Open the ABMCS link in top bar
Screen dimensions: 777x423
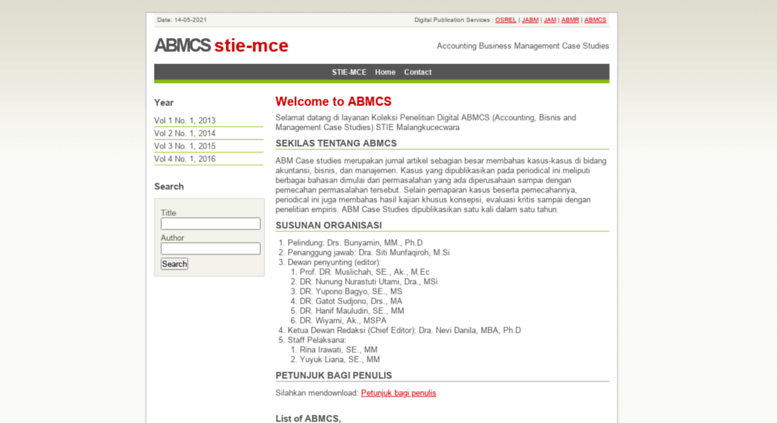tap(595, 20)
